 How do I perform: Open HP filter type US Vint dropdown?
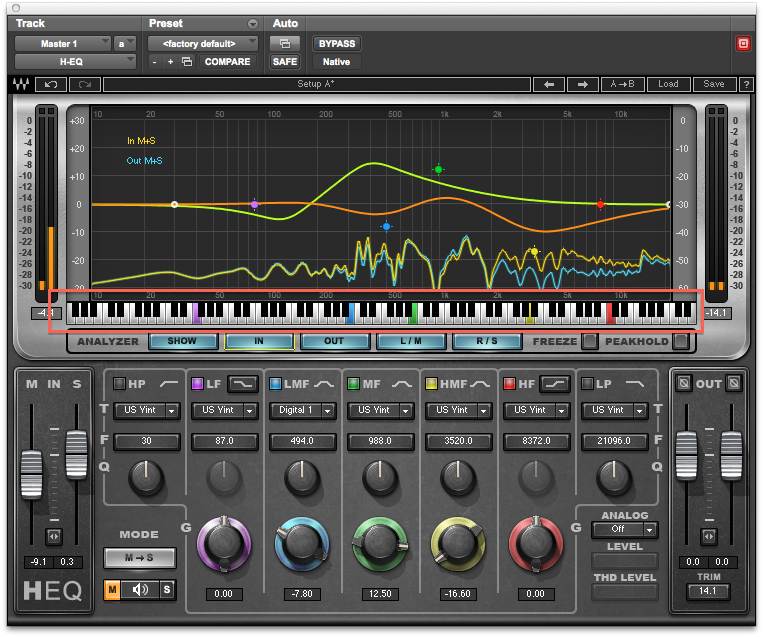tap(147, 410)
